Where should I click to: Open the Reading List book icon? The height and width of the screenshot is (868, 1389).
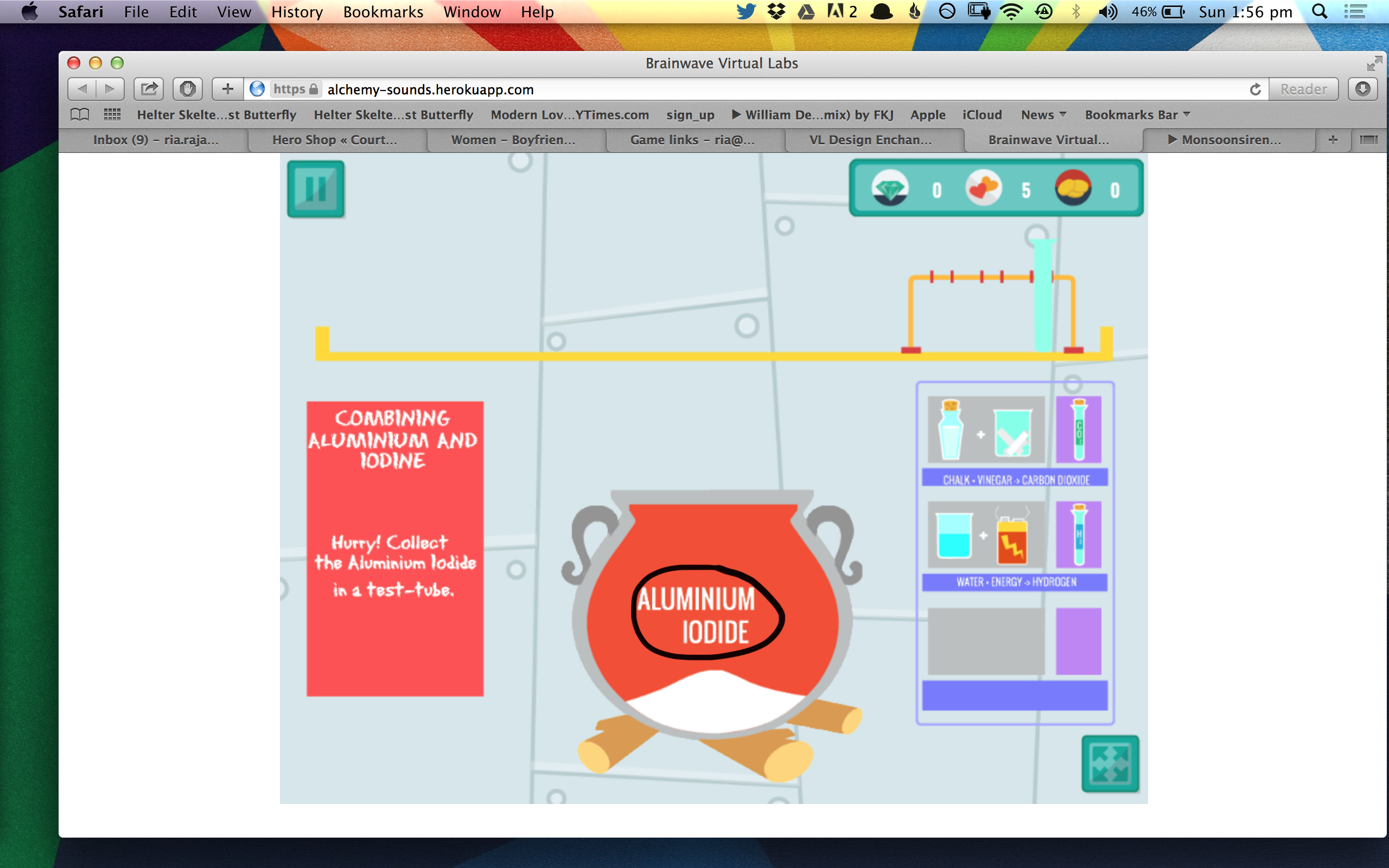80,115
